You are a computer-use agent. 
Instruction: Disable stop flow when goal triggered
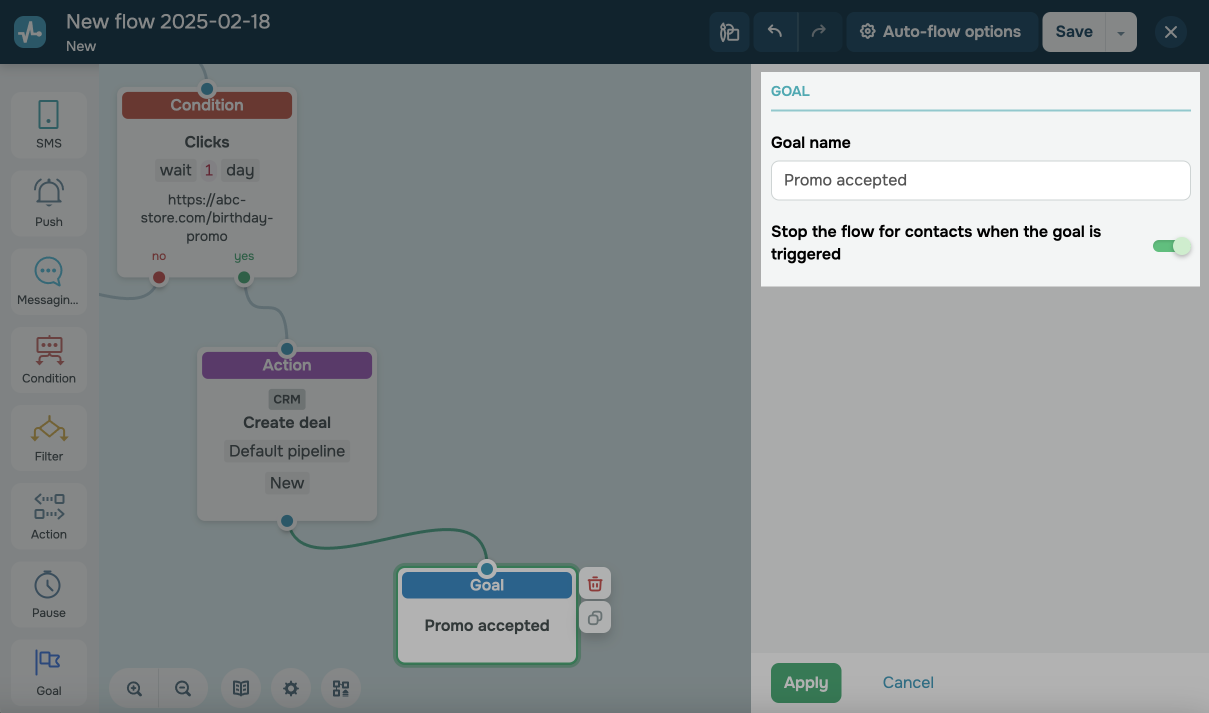pyautogui.click(x=1171, y=246)
